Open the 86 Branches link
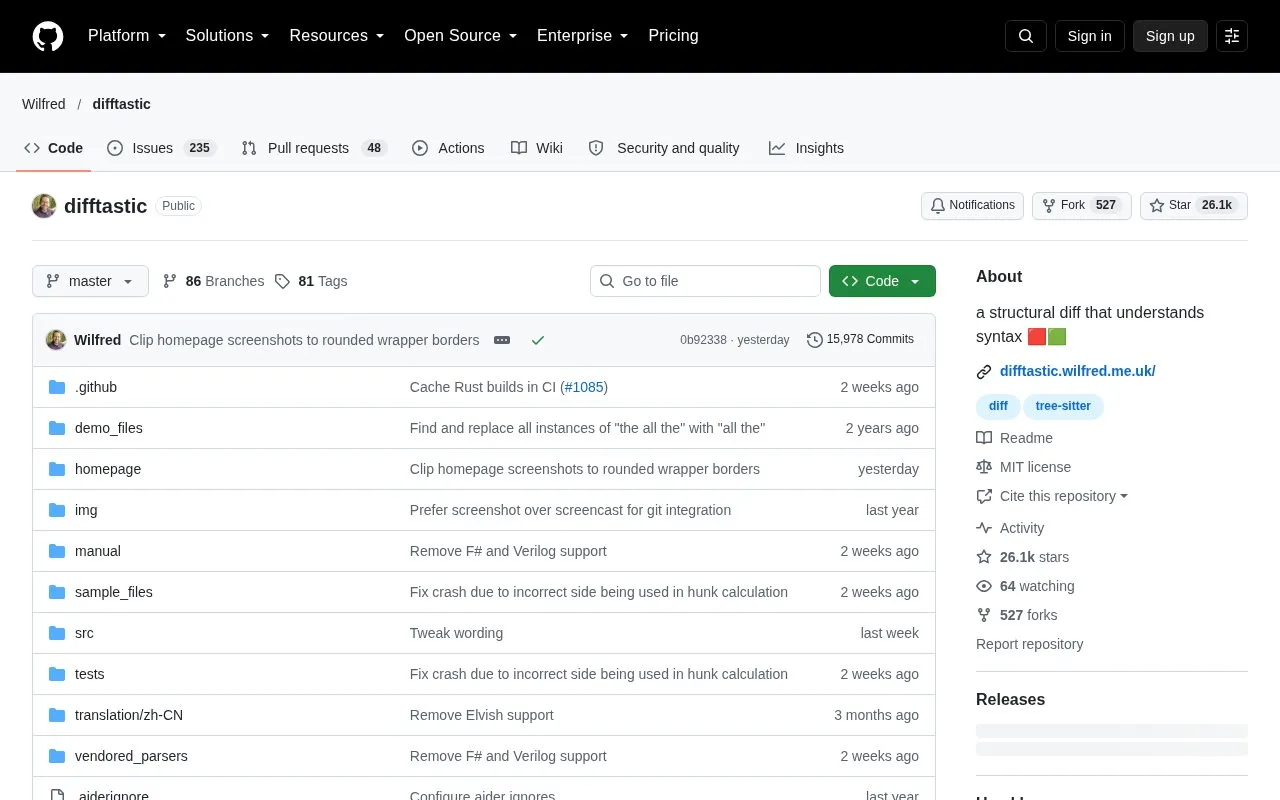The image size is (1280, 800). [x=214, y=281]
